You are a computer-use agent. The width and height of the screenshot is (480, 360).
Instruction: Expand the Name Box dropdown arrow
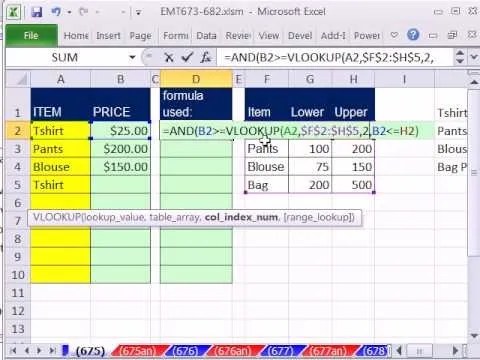(x=132, y=58)
